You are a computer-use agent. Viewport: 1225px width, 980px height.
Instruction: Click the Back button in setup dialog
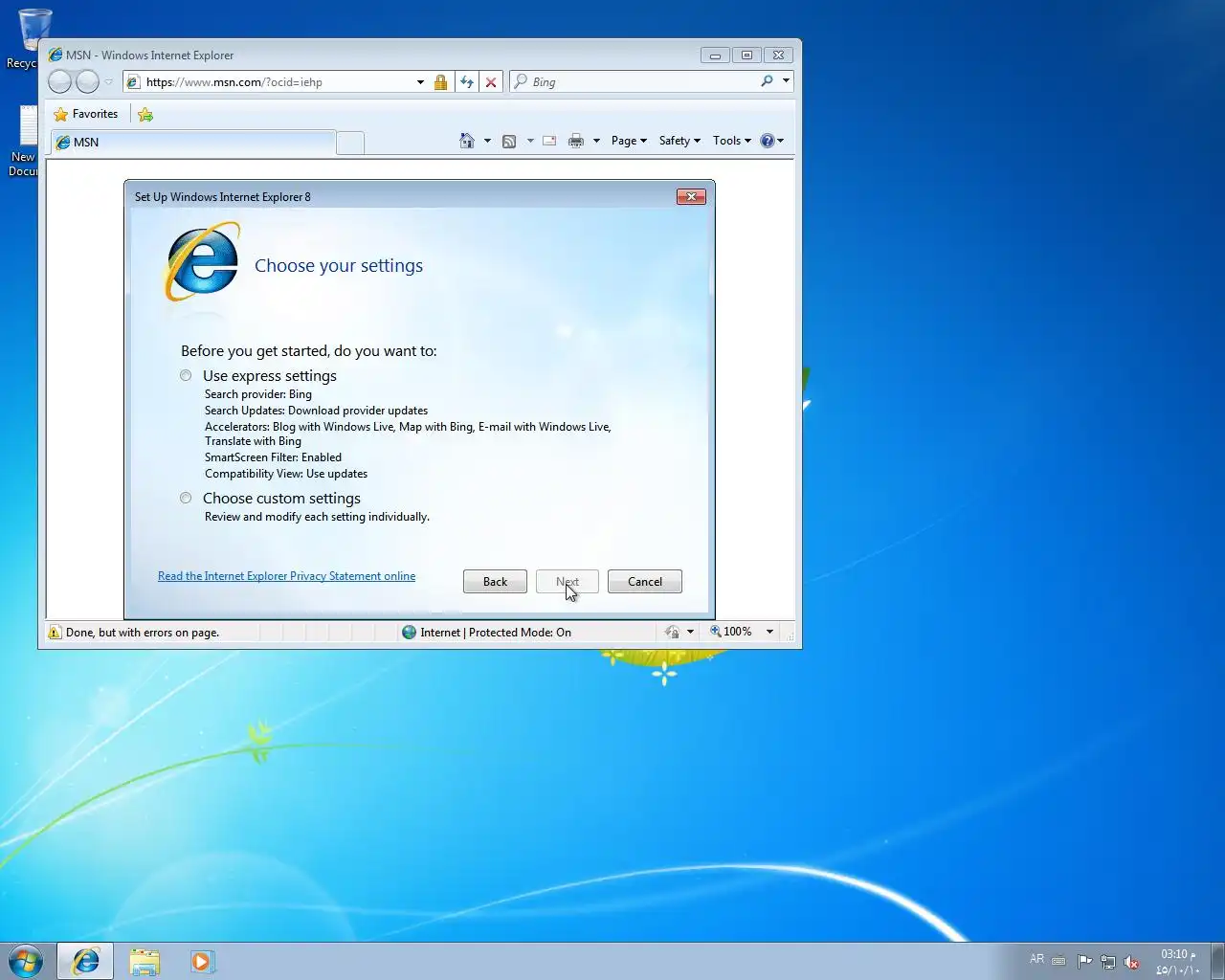[x=495, y=582]
